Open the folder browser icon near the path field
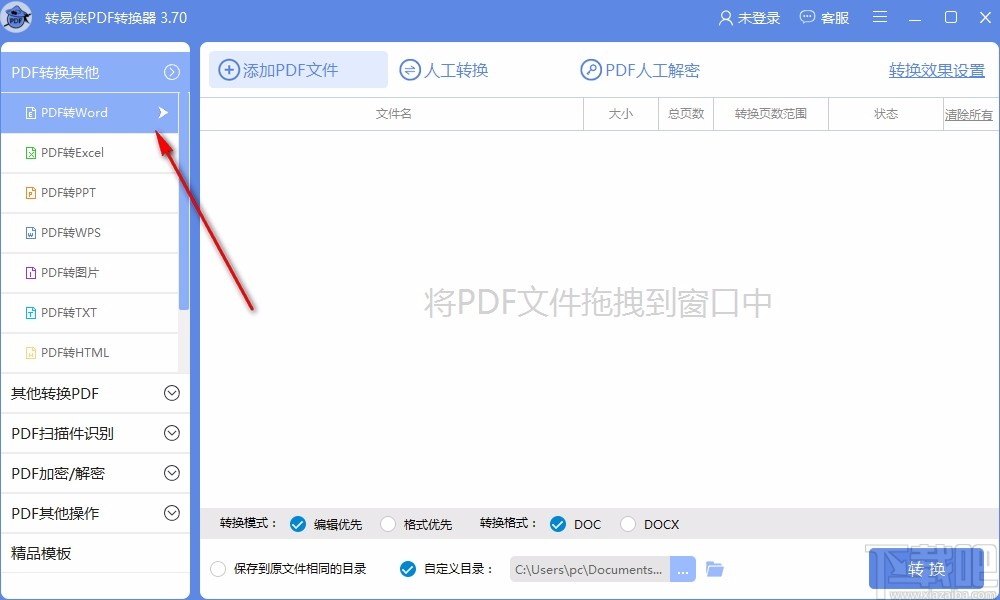This screenshot has height=600, width=1000. [x=714, y=568]
